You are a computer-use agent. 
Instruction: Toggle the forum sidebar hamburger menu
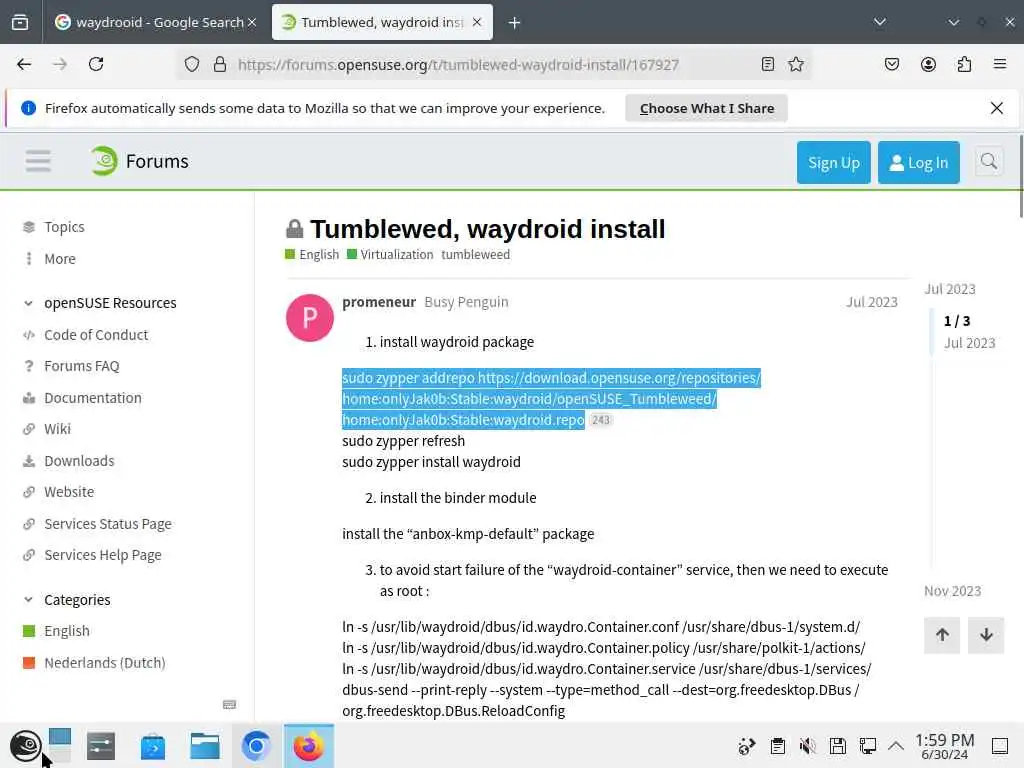(39, 161)
